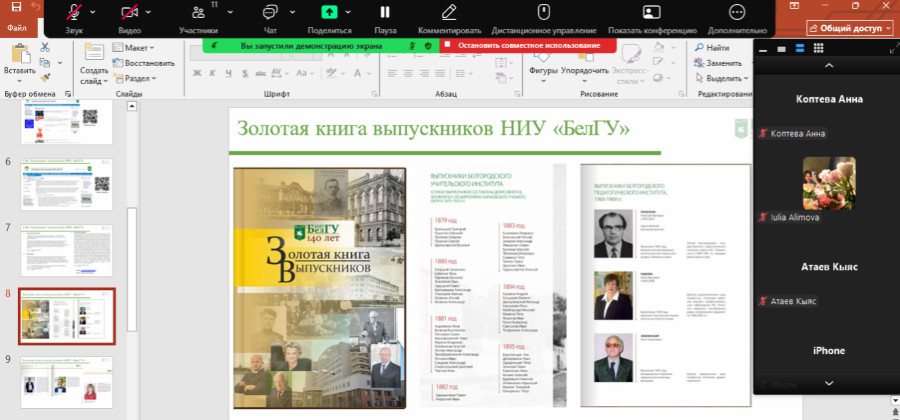
Task: Align text left in Абзац group
Action: click(x=392, y=73)
